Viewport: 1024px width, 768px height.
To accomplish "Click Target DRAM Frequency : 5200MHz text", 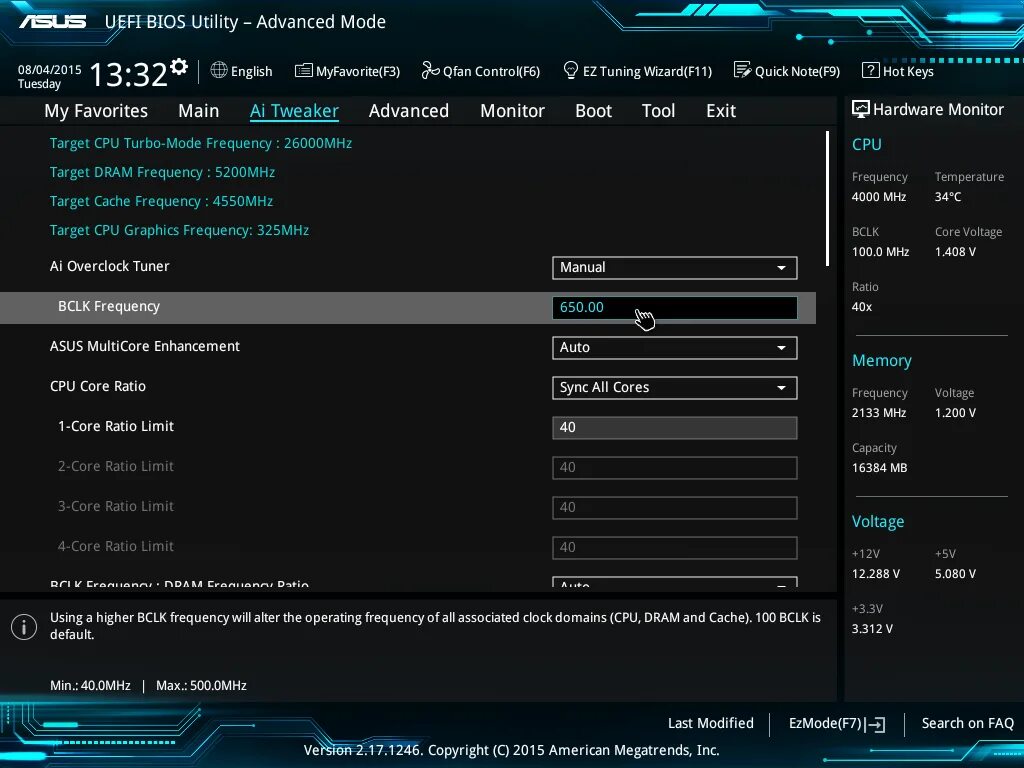I will click(163, 172).
